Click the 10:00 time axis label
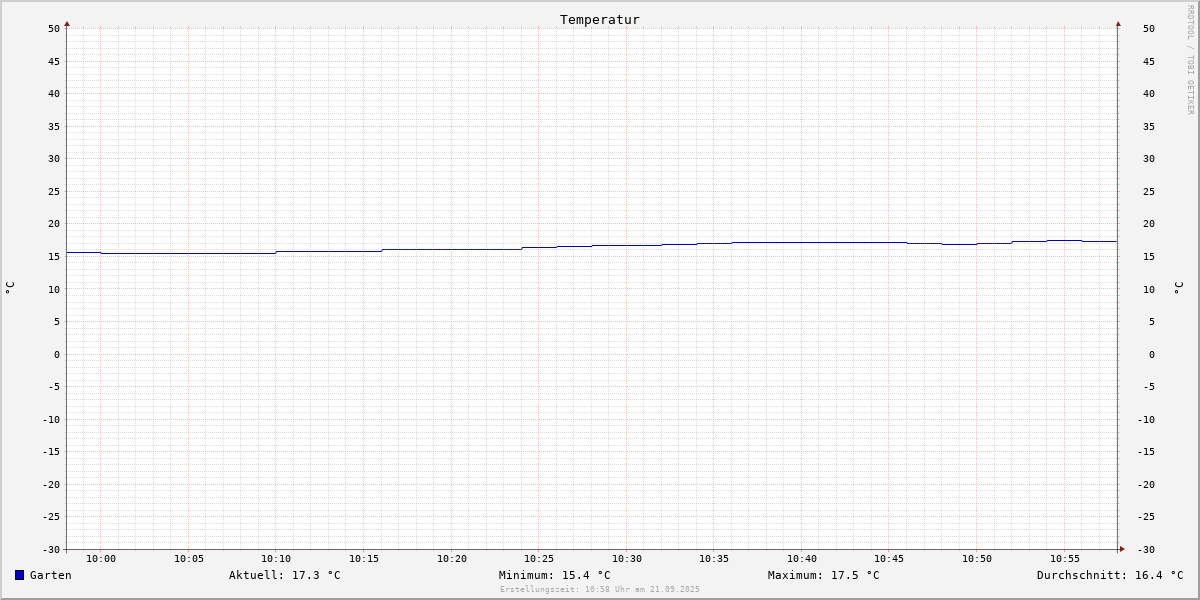This screenshot has width=1200, height=600. point(101,559)
